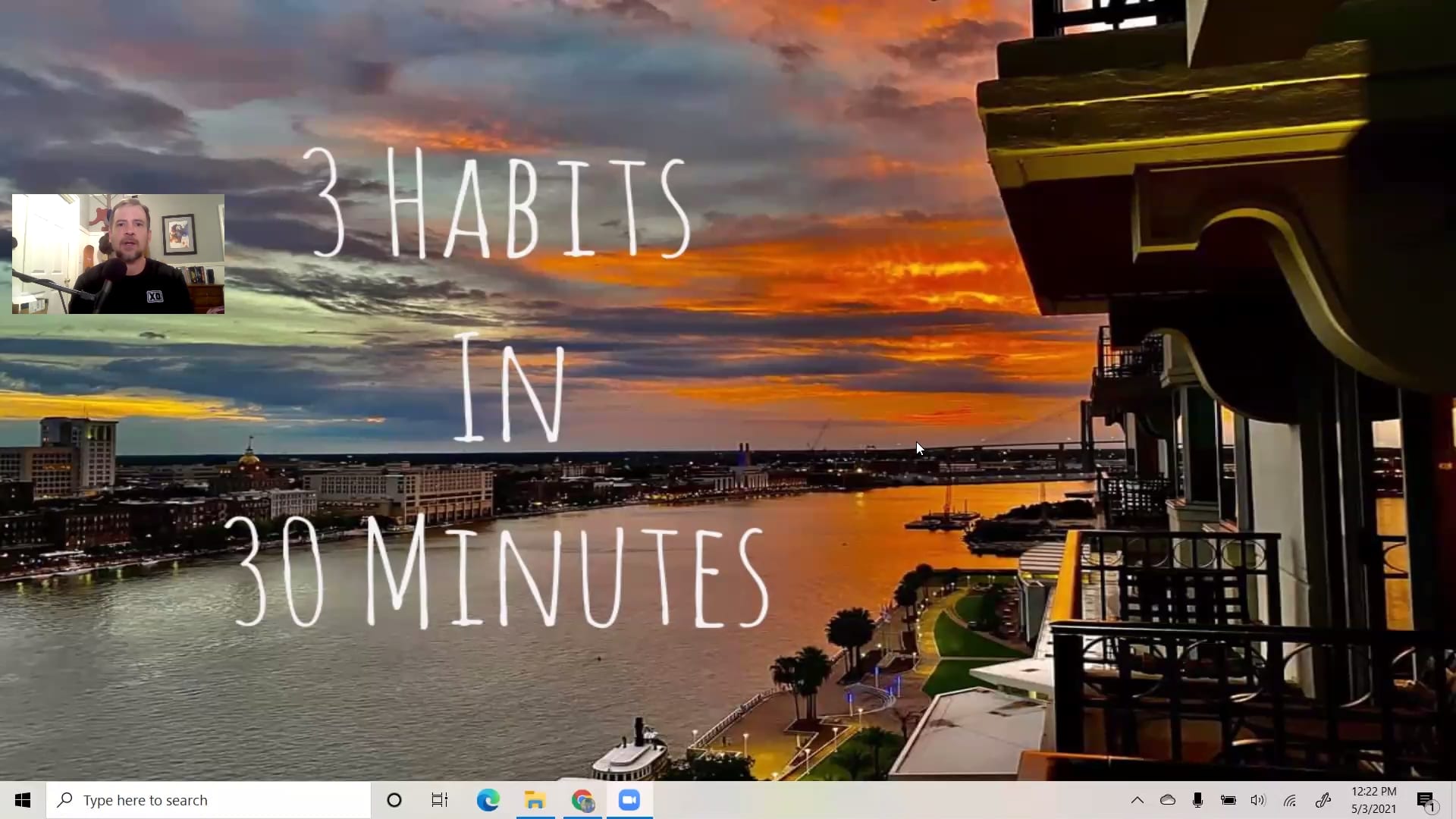Open Windows Ink Workspace pen icon
This screenshot has height=819, width=1456.
point(1323,800)
